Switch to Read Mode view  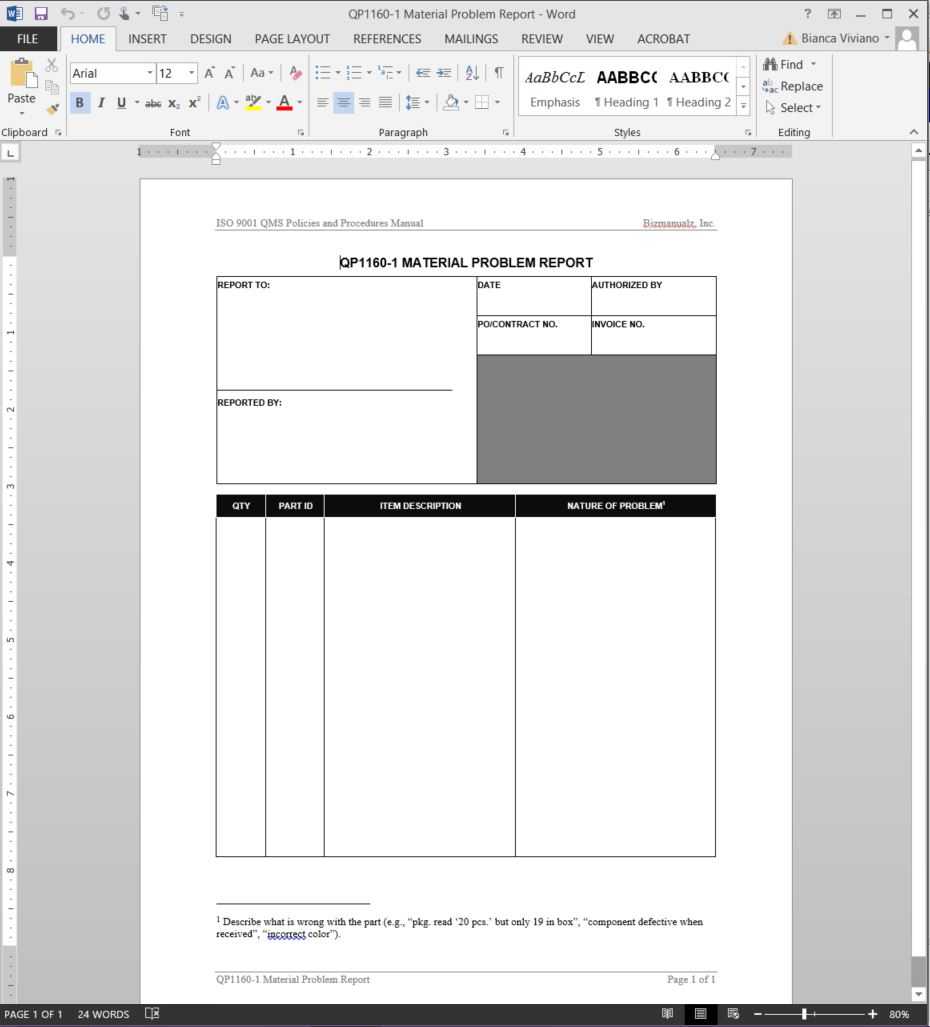[667, 1013]
